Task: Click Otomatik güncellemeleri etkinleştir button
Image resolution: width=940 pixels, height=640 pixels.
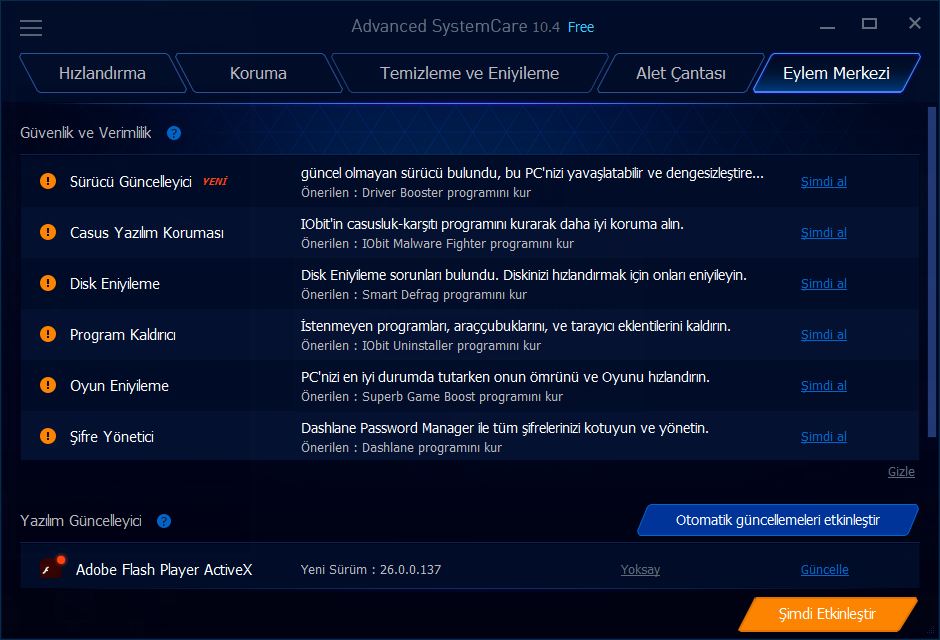Action: pos(778,520)
